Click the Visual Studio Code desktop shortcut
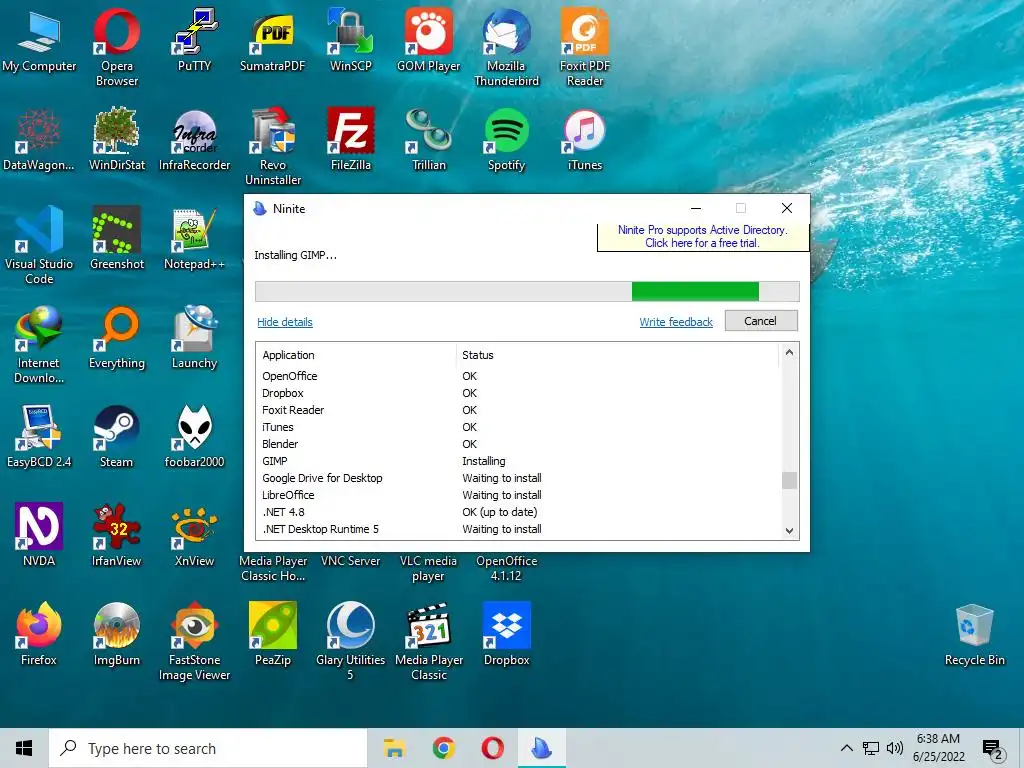The height and width of the screenshot is (768, 1024). pos(39,246)
